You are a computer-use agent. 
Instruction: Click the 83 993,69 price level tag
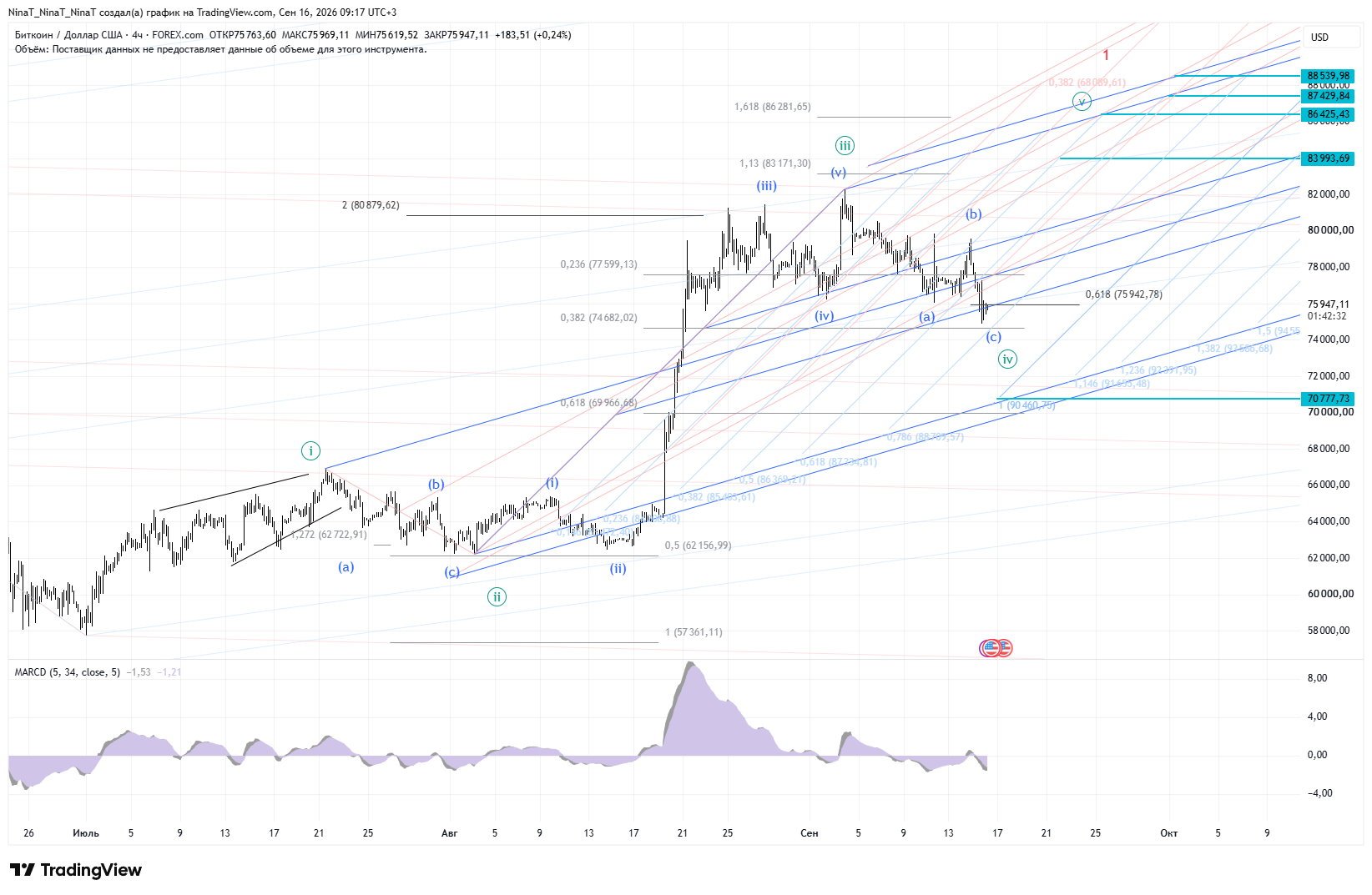coord(1329,158)
